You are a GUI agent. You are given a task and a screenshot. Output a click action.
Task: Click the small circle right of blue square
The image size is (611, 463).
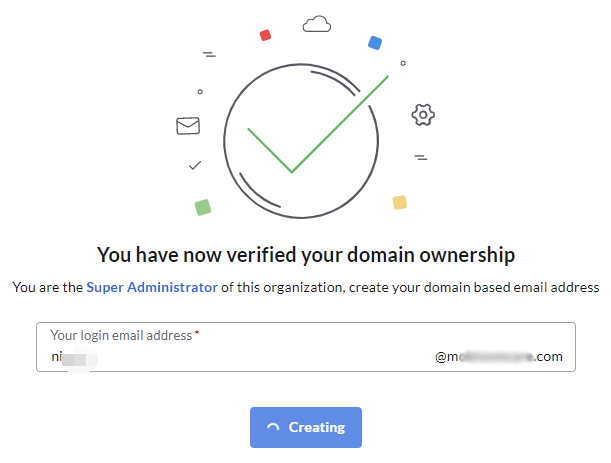[403, 62]
